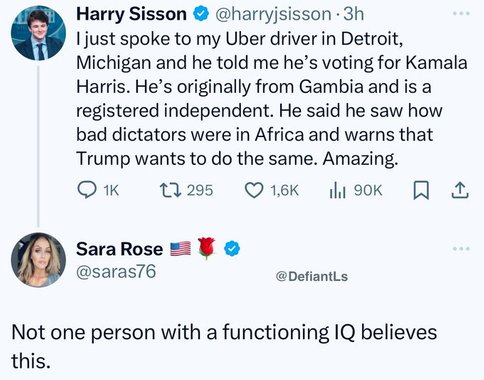
Task: Click the Sara Rose display name
Action: pos(120,249)
